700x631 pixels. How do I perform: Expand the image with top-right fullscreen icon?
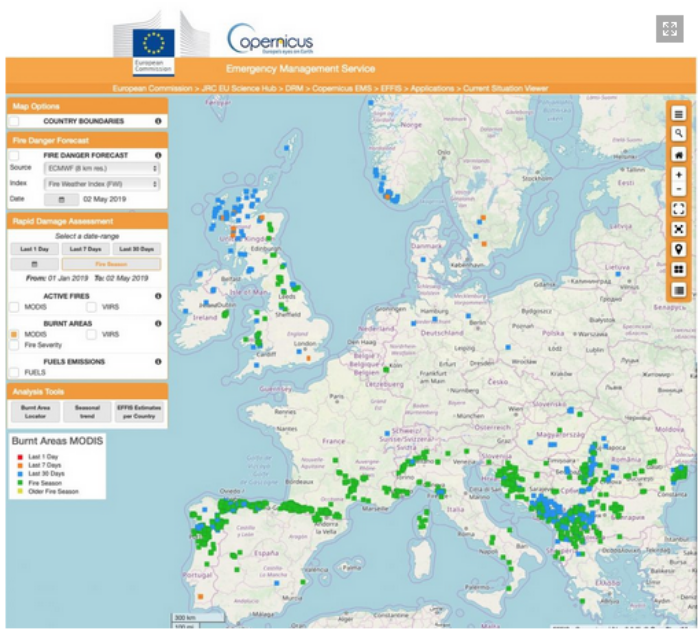[x=668, y=29]
